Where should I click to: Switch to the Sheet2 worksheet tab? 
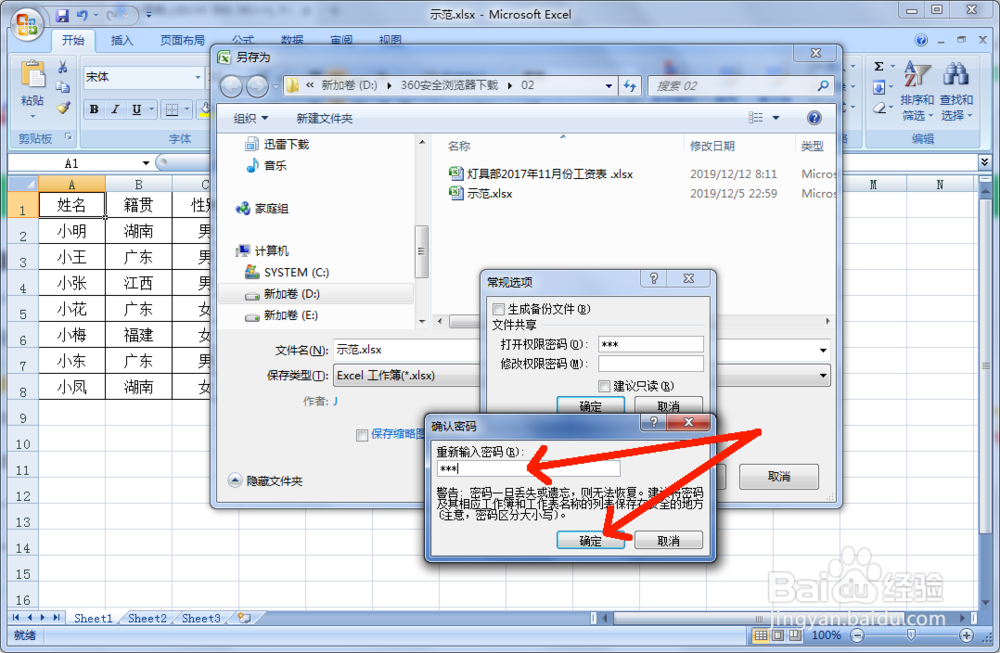click(146, 618)
